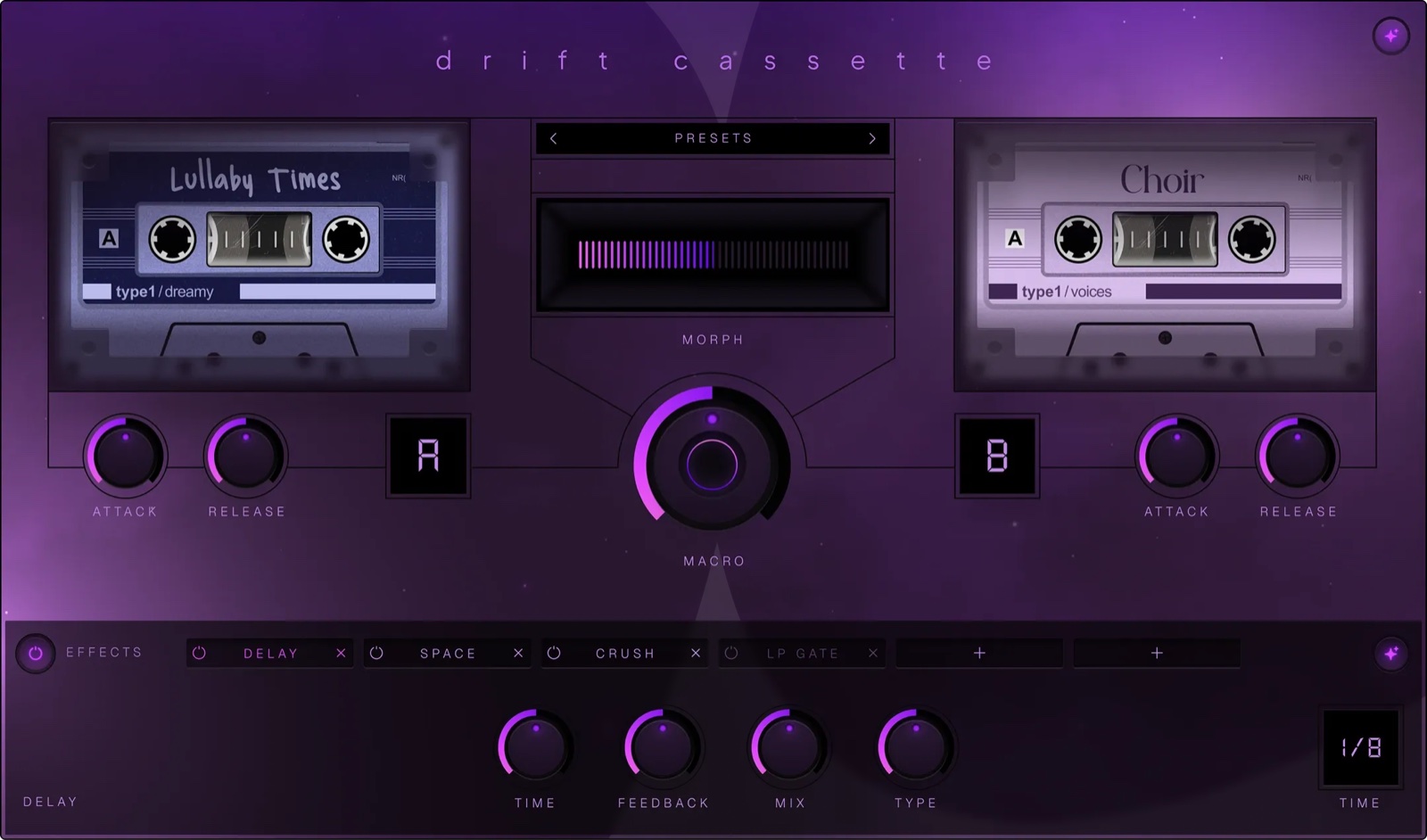Click the layer B RELEASE knob
The width and height of the screenshot is (1427, 840).
1298,456
